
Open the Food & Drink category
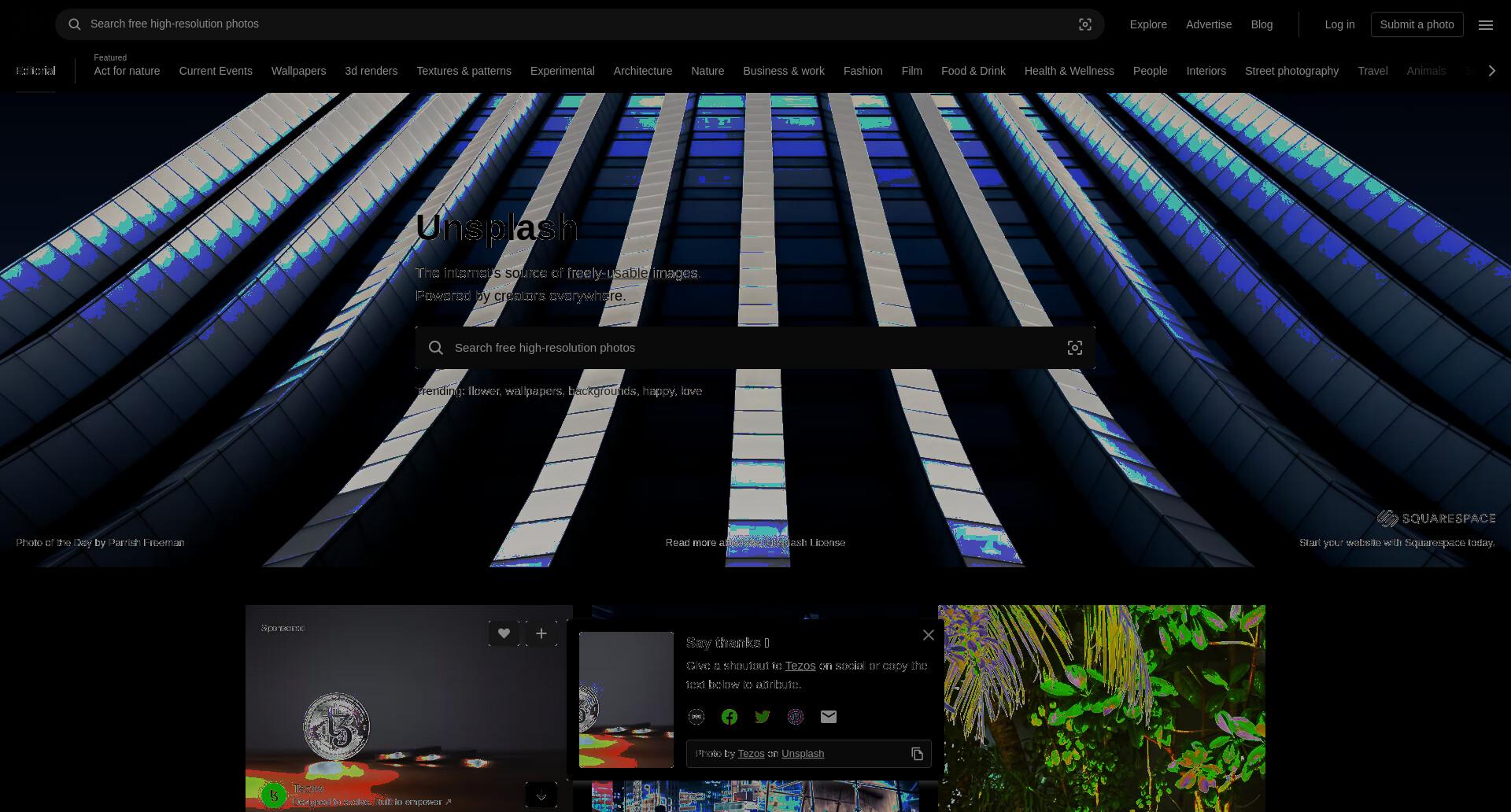click(973, 71)
